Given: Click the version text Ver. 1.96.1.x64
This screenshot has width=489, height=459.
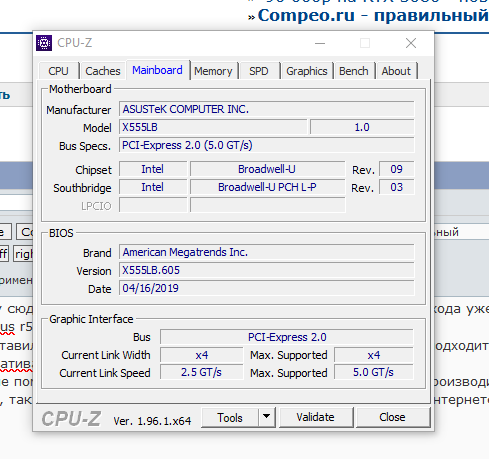Looking at the screenshot, I should coord(152,421).
